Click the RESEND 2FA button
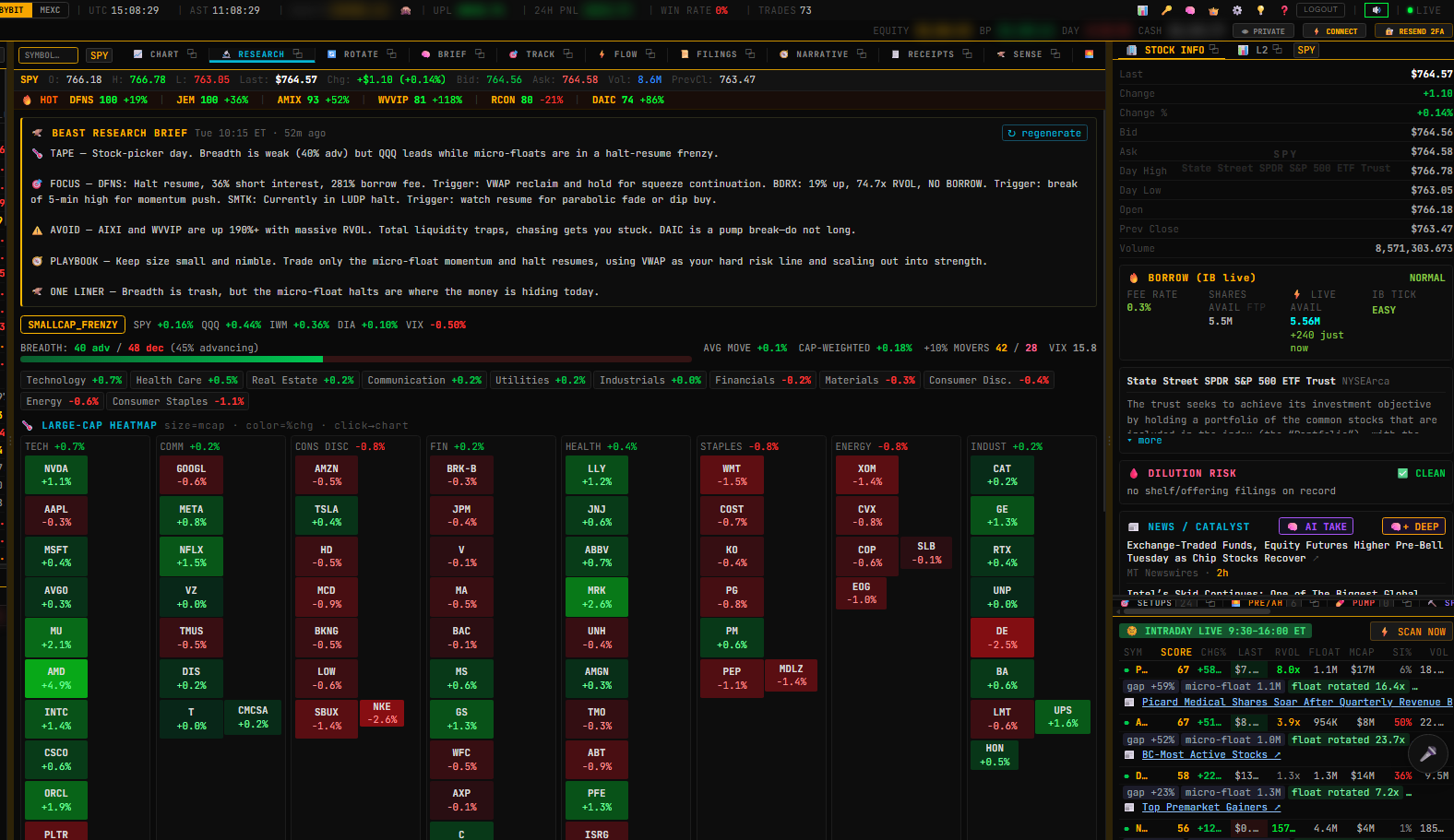Screen dimensions: 1454x840 click(1414, 31)
